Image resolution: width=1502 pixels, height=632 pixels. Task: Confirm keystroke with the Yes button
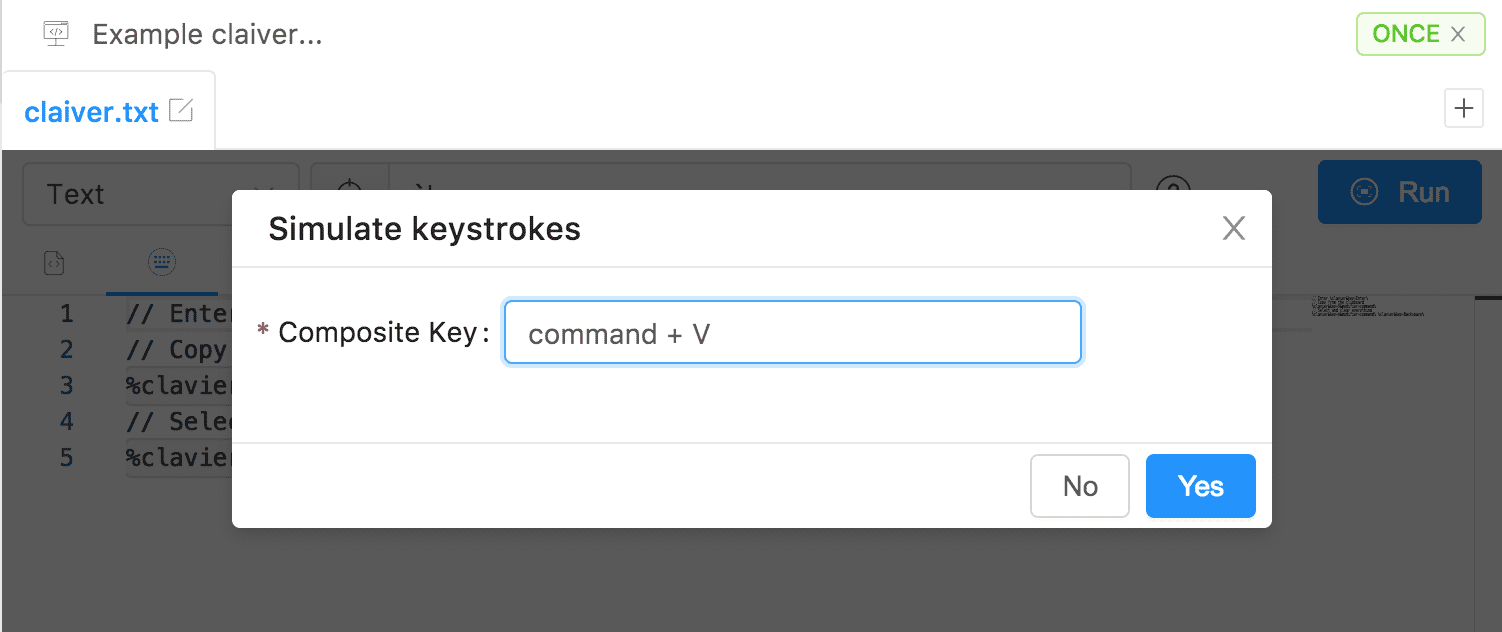pyautogui.click(x=1200, y=486)
